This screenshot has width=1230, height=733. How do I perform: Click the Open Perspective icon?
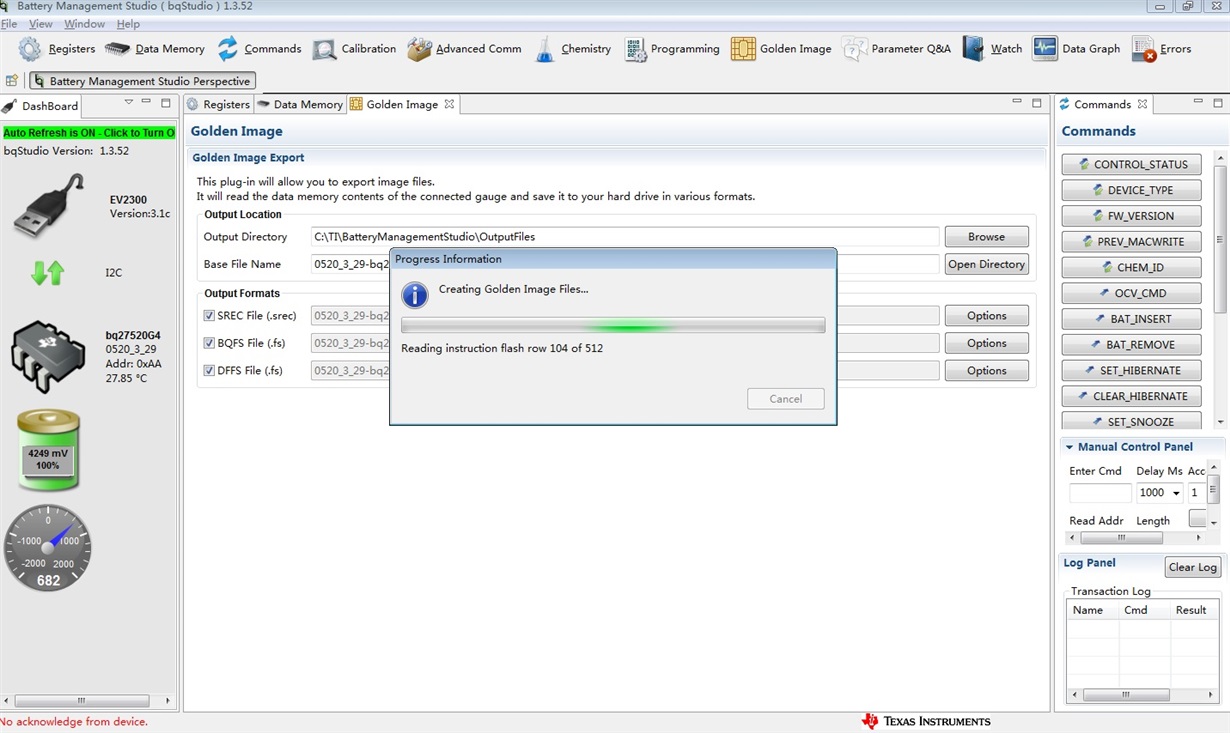coord(12,81)
